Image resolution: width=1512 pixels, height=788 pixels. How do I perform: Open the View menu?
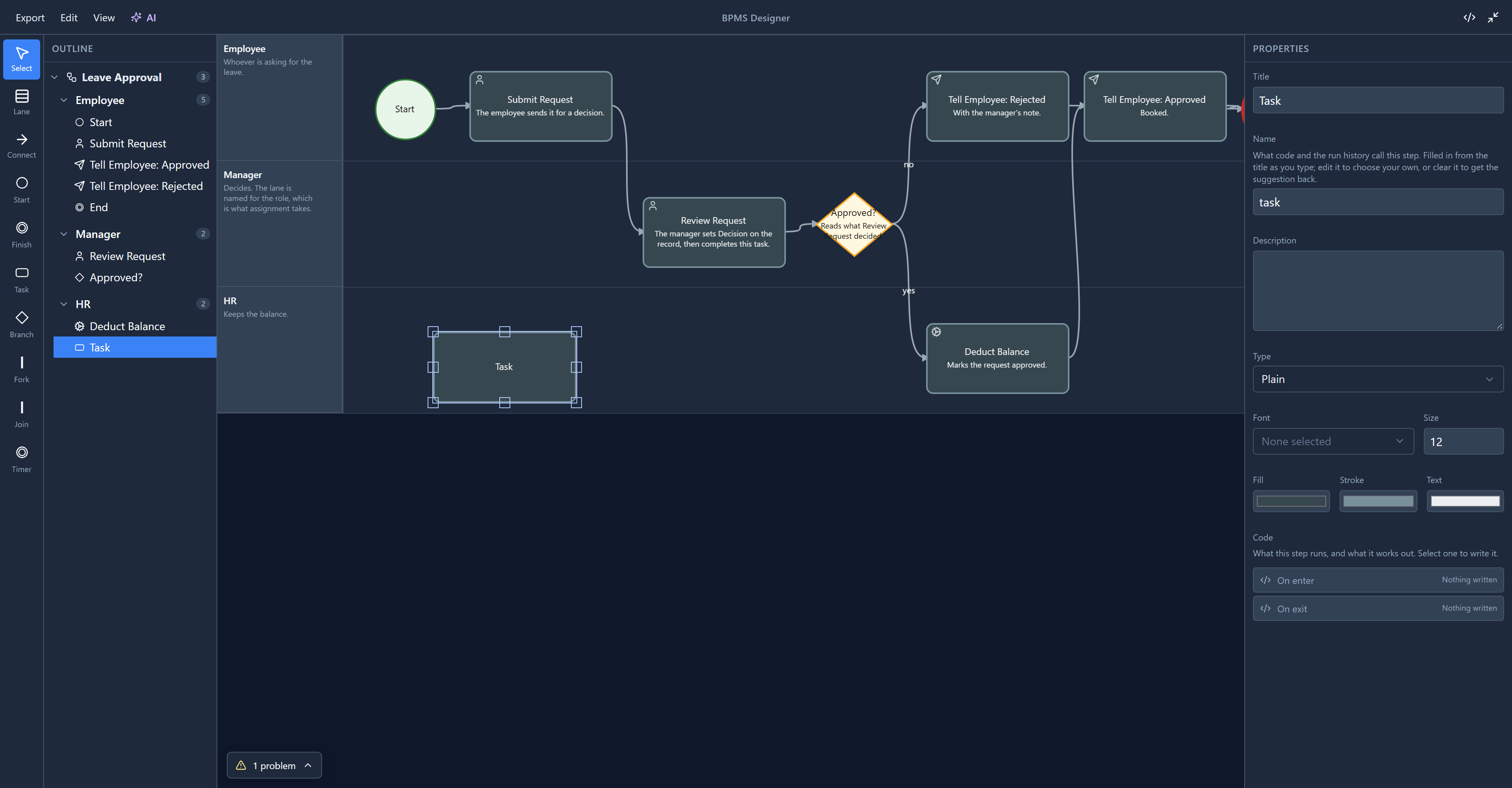point(104,18)
